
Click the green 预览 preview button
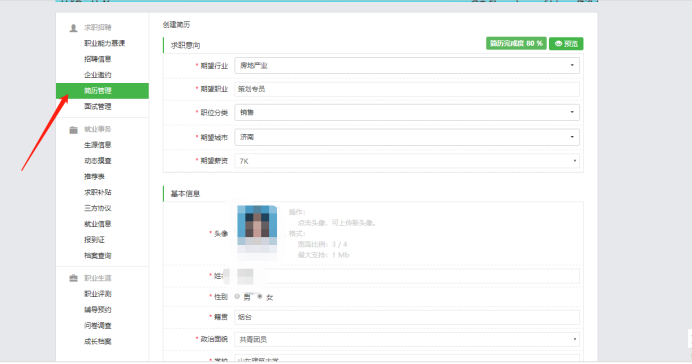coord(566,44)
